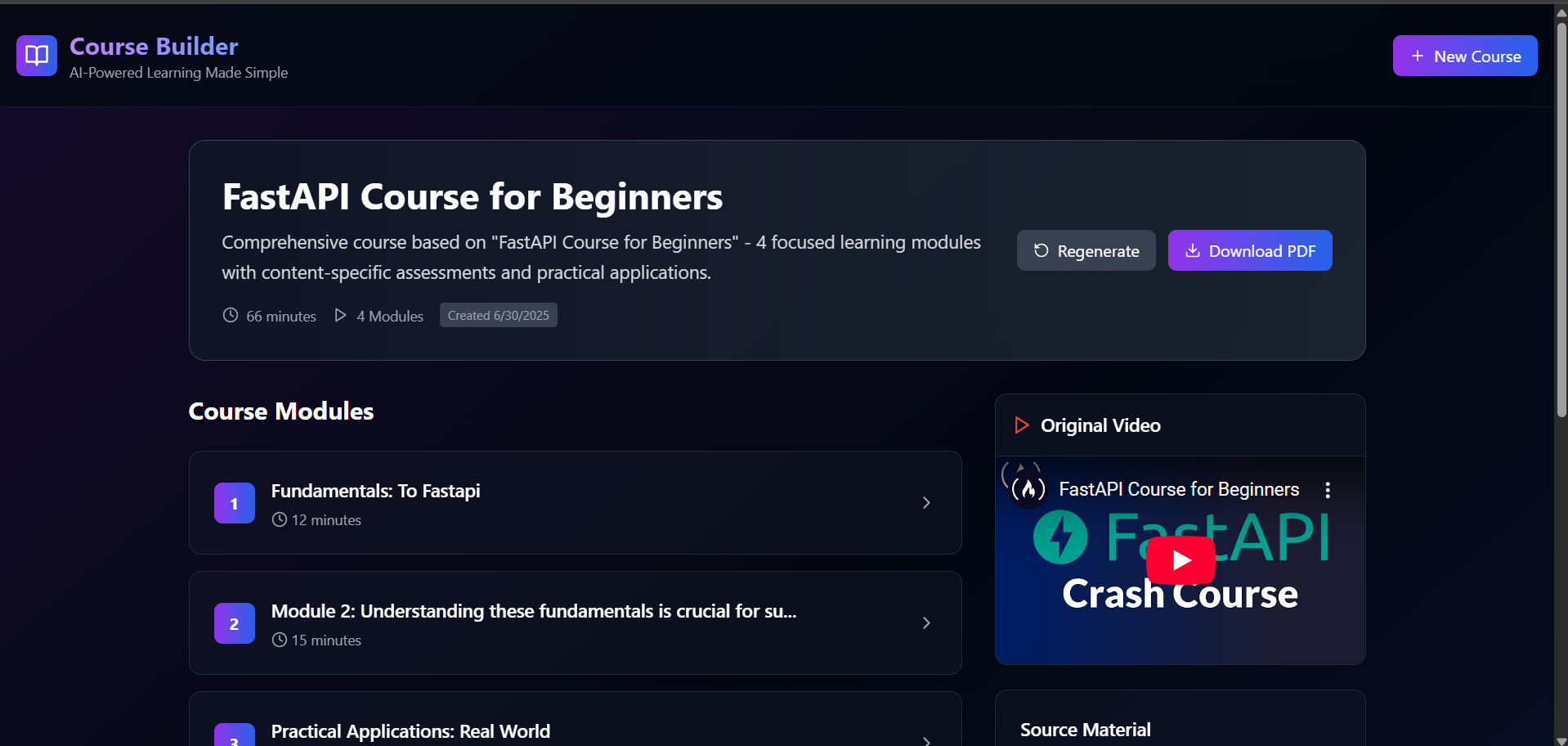The image size is (1568, 746).
Task: Open the FastAPI Course for Beginners video title
Action: [1179, 489]
